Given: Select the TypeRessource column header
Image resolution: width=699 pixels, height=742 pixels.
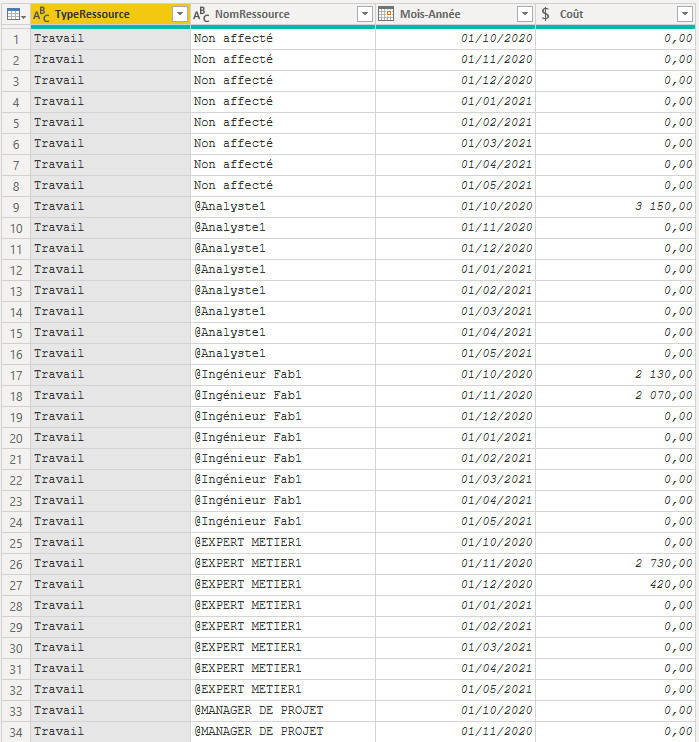Looking at the screenshot, I should (x=110, y=14).
